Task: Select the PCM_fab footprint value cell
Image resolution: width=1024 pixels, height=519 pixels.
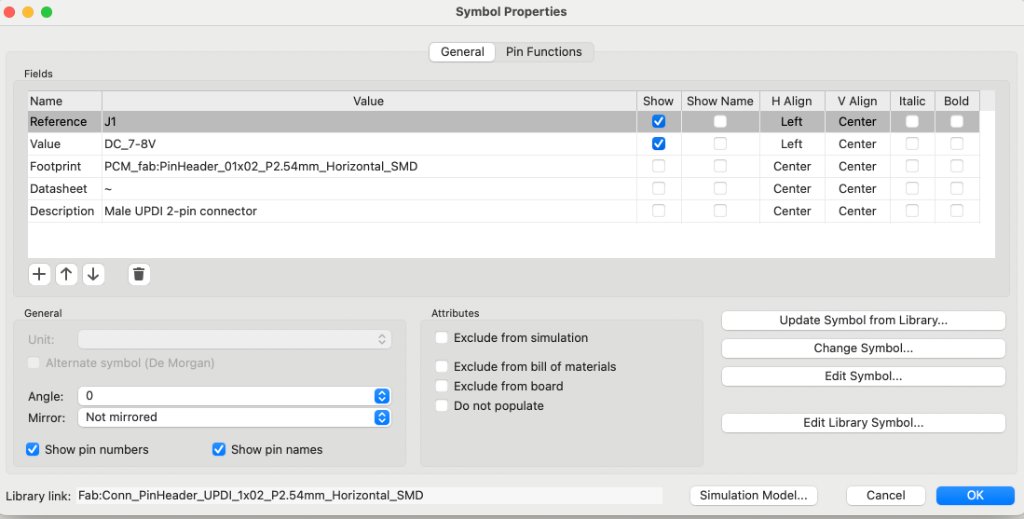Action: coord(369,166)
